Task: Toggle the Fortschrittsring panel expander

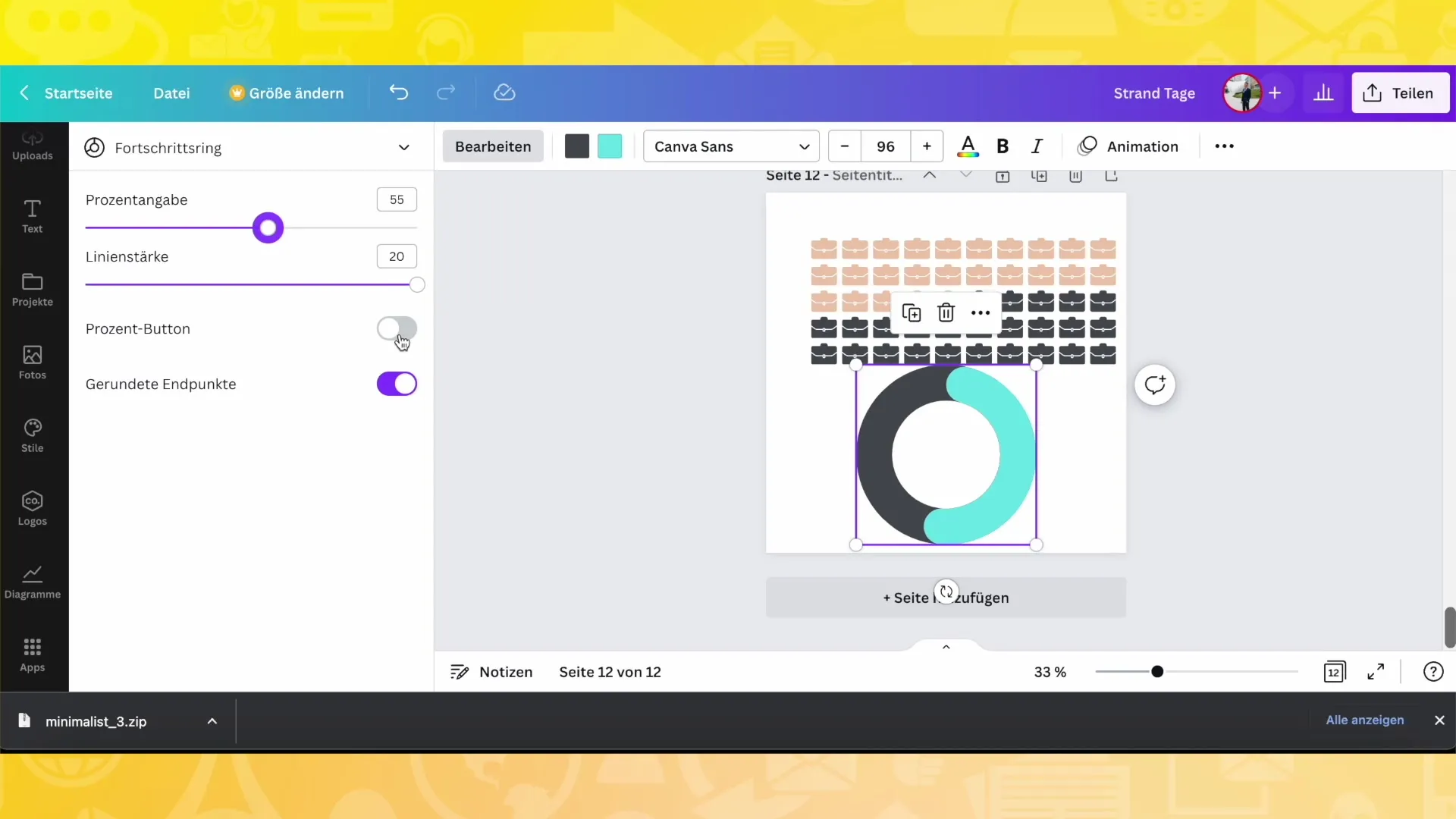Action: tap(404, 147)
